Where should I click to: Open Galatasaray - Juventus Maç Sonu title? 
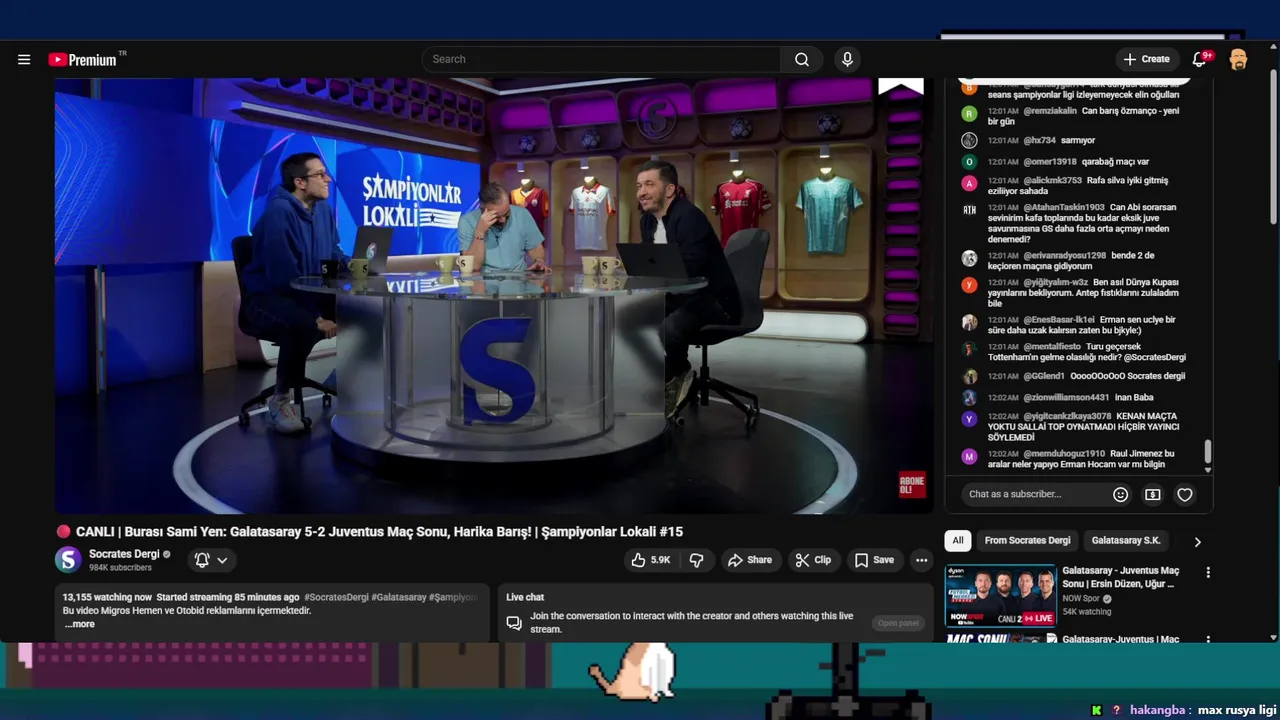tap(1121, 577)
